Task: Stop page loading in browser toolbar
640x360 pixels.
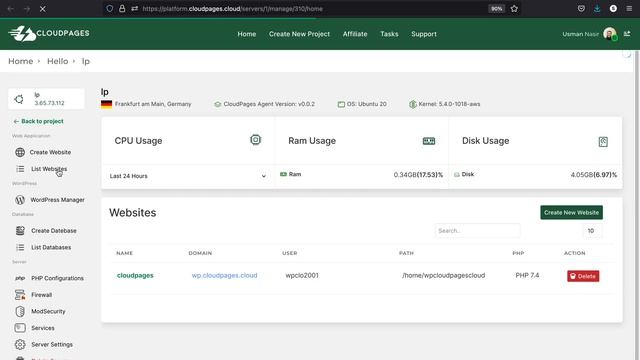Action: [42, 9]
